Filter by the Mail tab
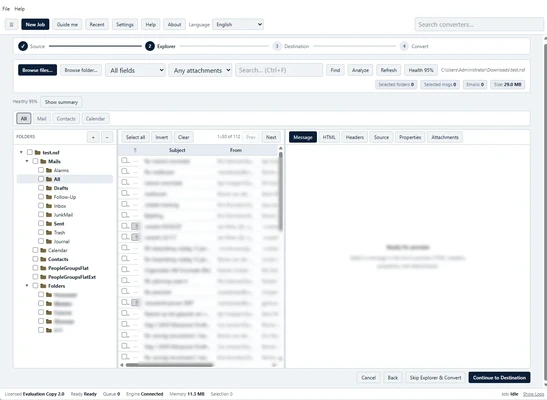547x400 pixels. click(42, 119)
